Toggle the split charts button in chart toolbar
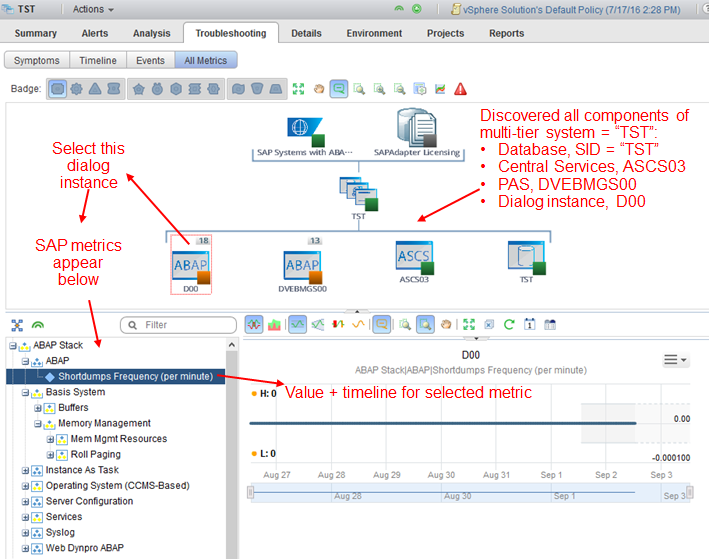Image resolution: width=709 pixels, height=559 pixels. coord(254,324)
